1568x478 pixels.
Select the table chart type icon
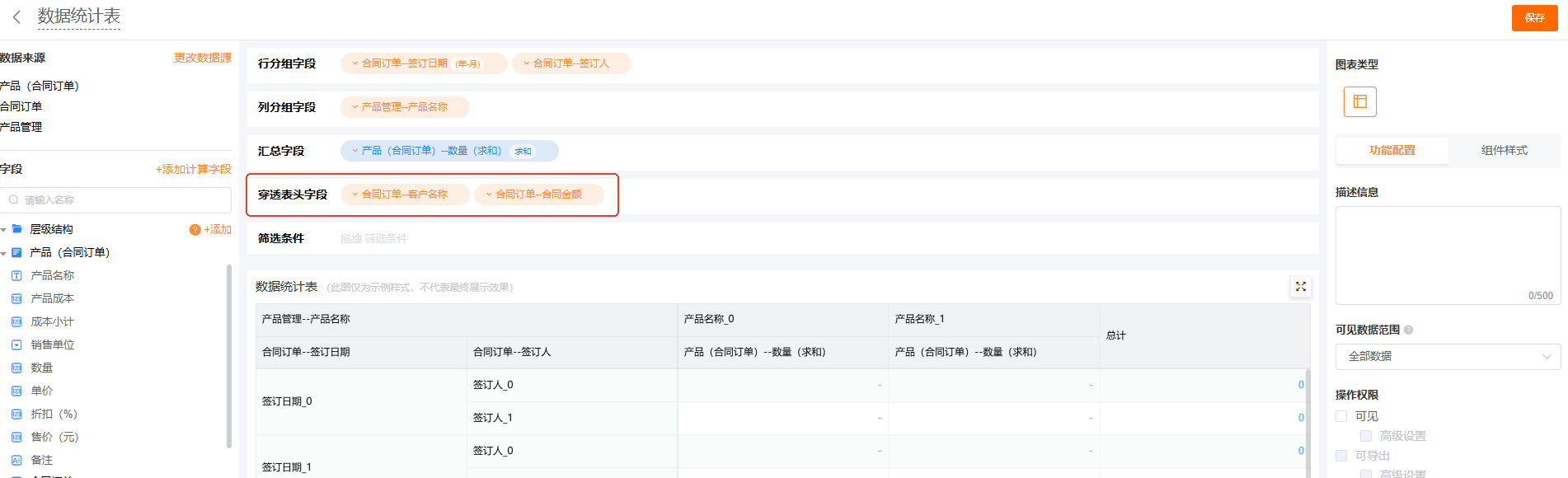pyautogui.click(x=1359, y=101)
